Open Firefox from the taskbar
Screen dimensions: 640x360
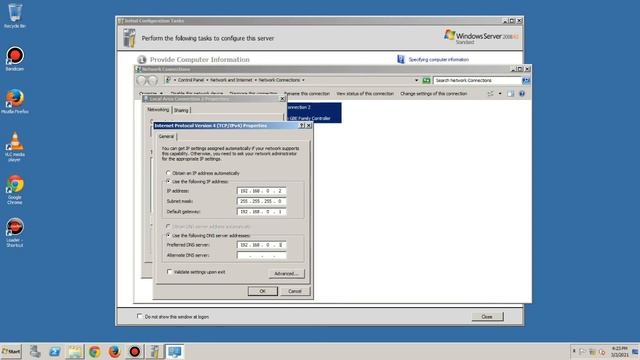(x=115, y=351)
